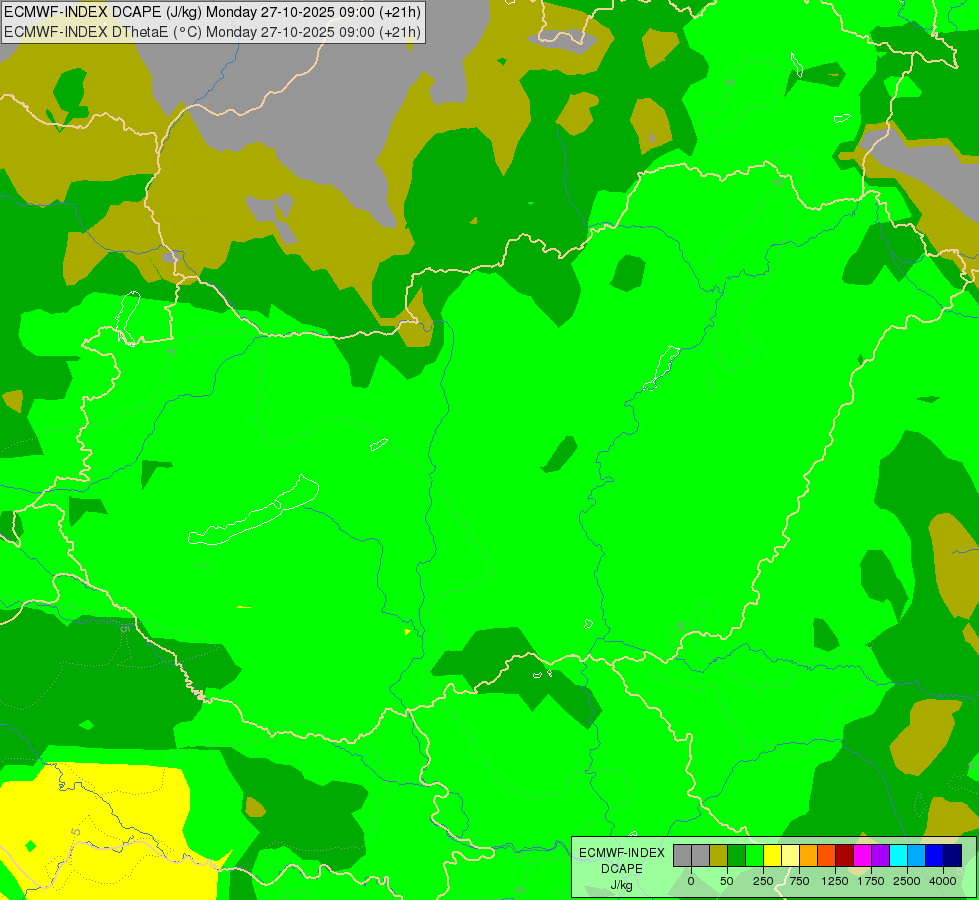Choose the dark red legend swatch
This screenshot has height=900, width=979.
[845, 856]
